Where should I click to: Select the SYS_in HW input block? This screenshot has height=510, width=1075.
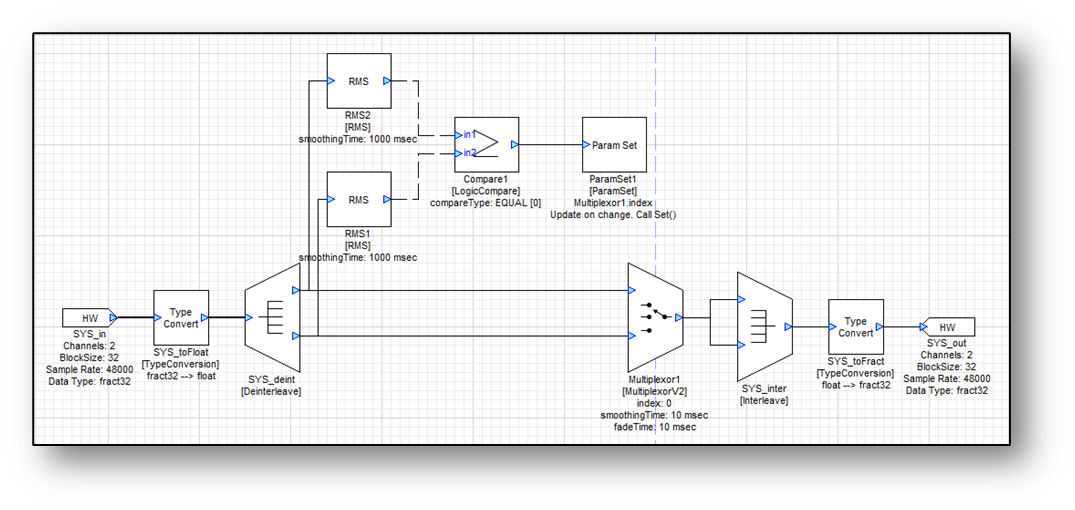pyautogui.click(x=89, y=318)
